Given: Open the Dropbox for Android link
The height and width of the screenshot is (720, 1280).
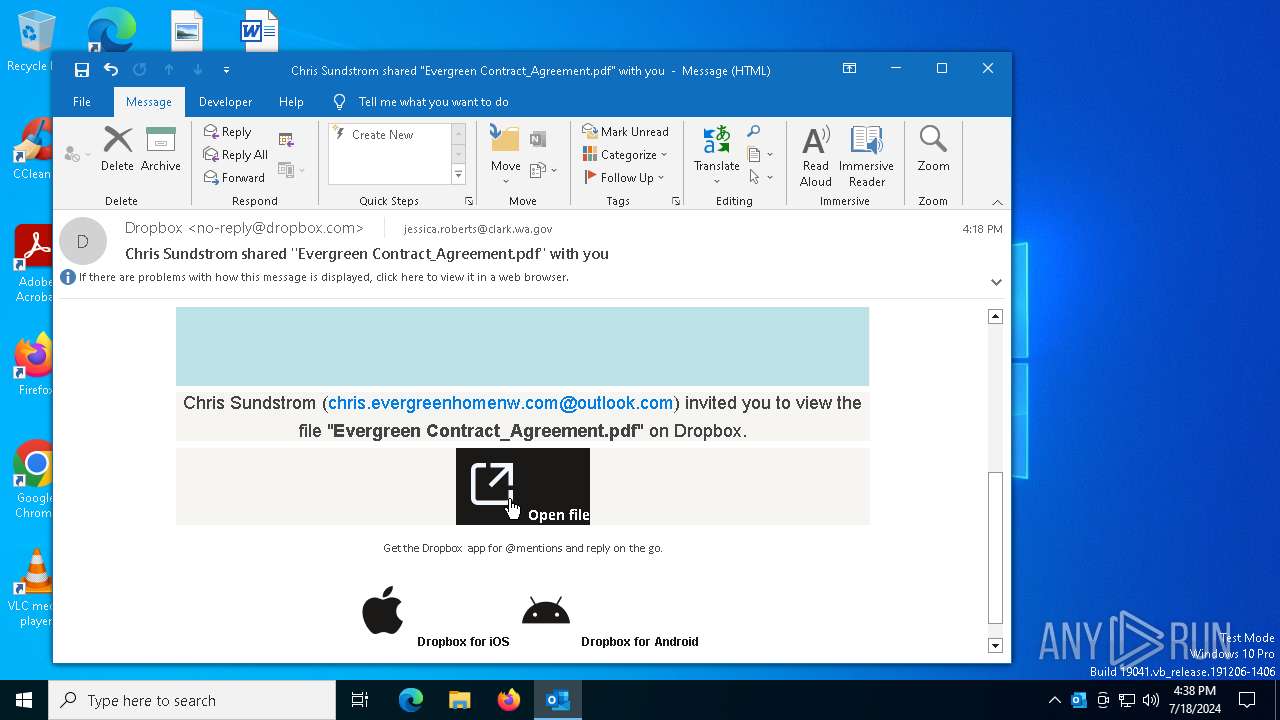Looking at the screenshot, I should click(640, 642).
